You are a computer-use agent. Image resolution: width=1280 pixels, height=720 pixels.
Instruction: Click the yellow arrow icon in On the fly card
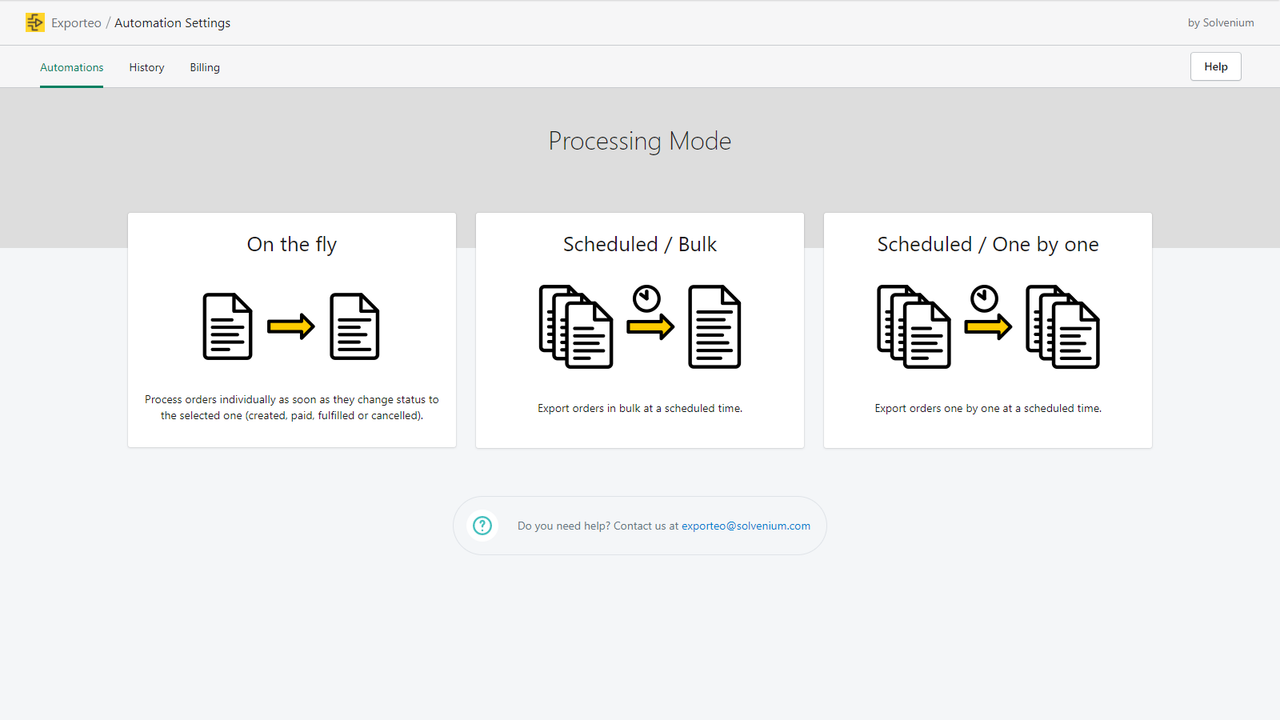pyautogui.click(x=291, y=326)
